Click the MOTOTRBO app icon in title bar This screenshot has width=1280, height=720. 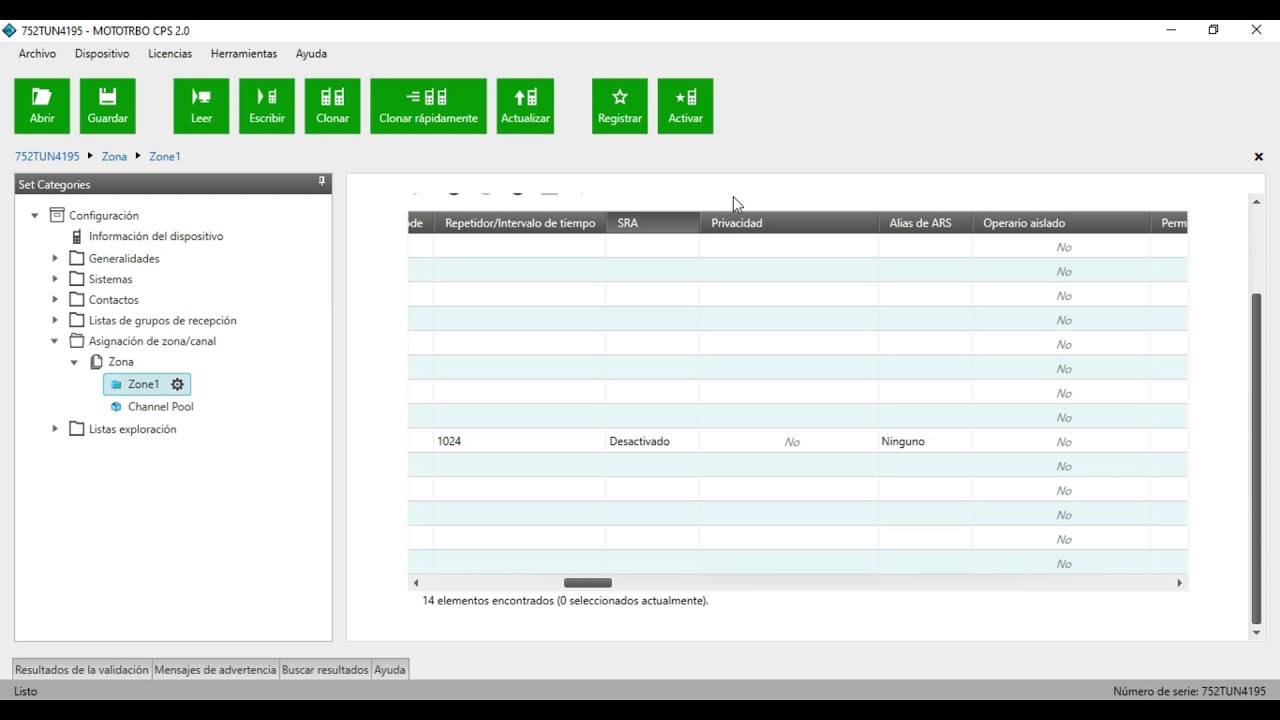[x=9, y=30]
